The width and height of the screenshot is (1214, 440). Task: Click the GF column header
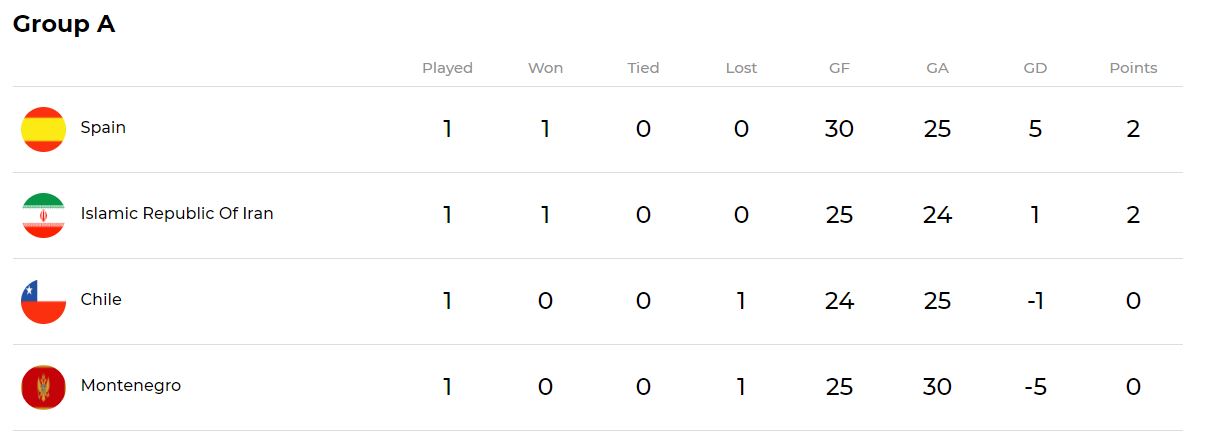839,68
